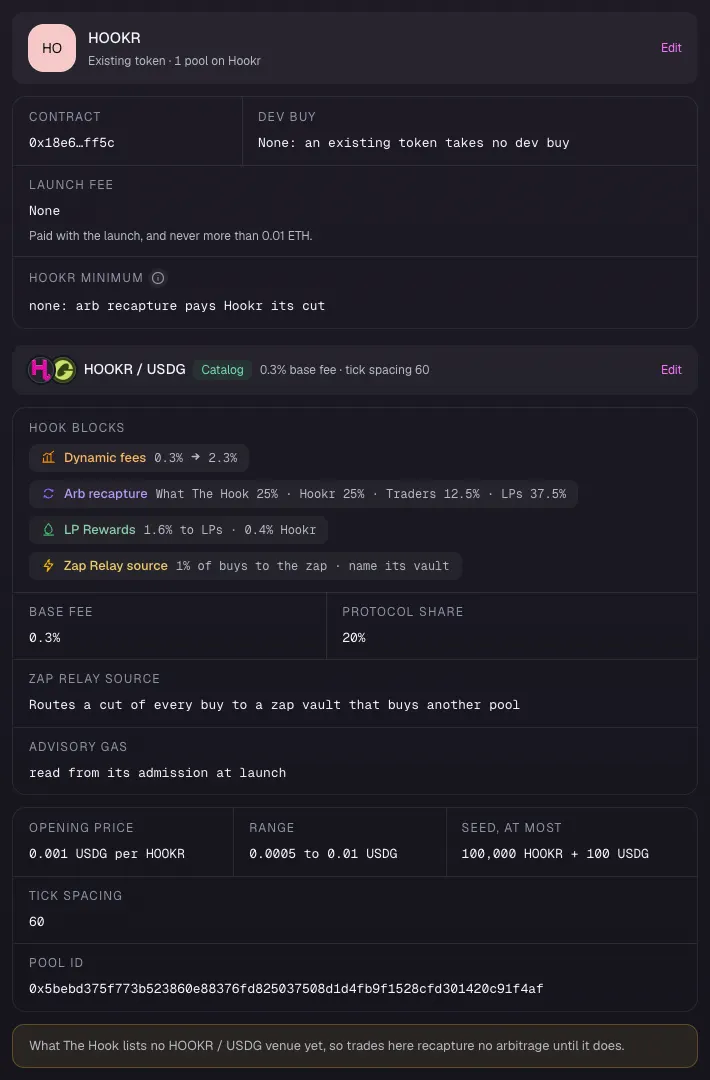710x1080 pixels.
Task: Click the Zap Relay lightning icon
Action: (48, 565)
